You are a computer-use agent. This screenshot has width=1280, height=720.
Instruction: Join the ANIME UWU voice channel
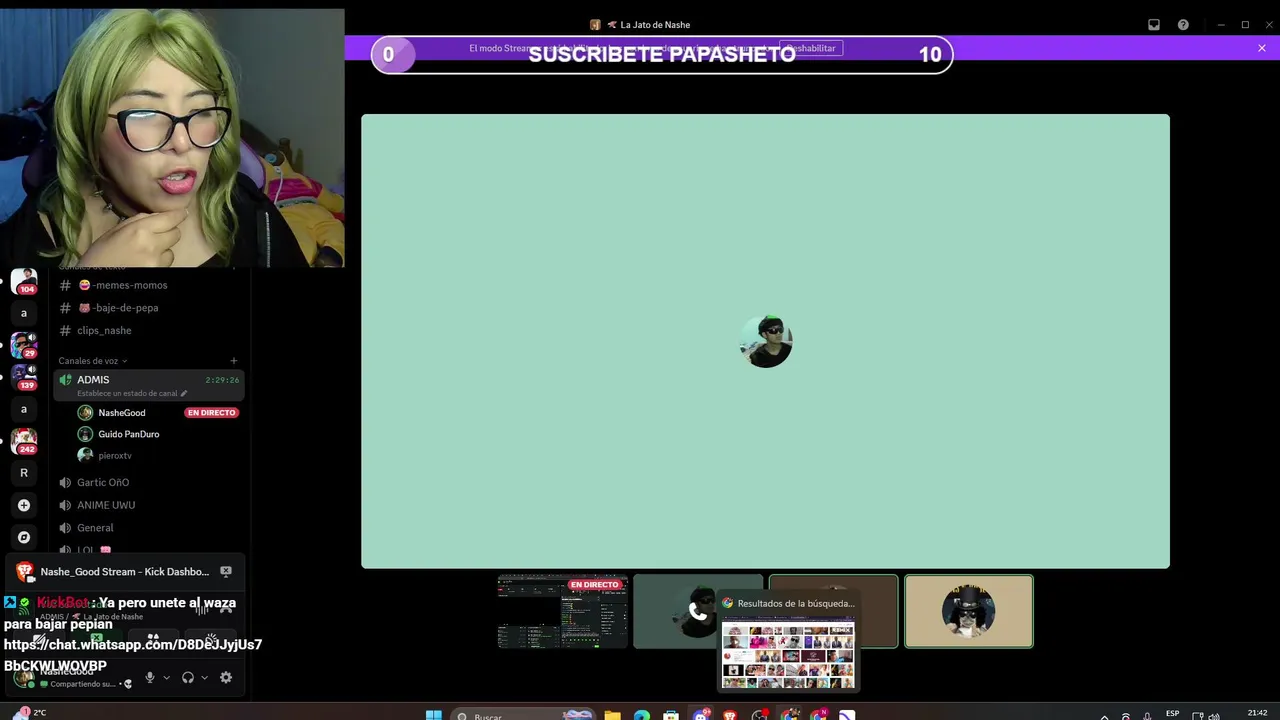(x=148, y=505)
